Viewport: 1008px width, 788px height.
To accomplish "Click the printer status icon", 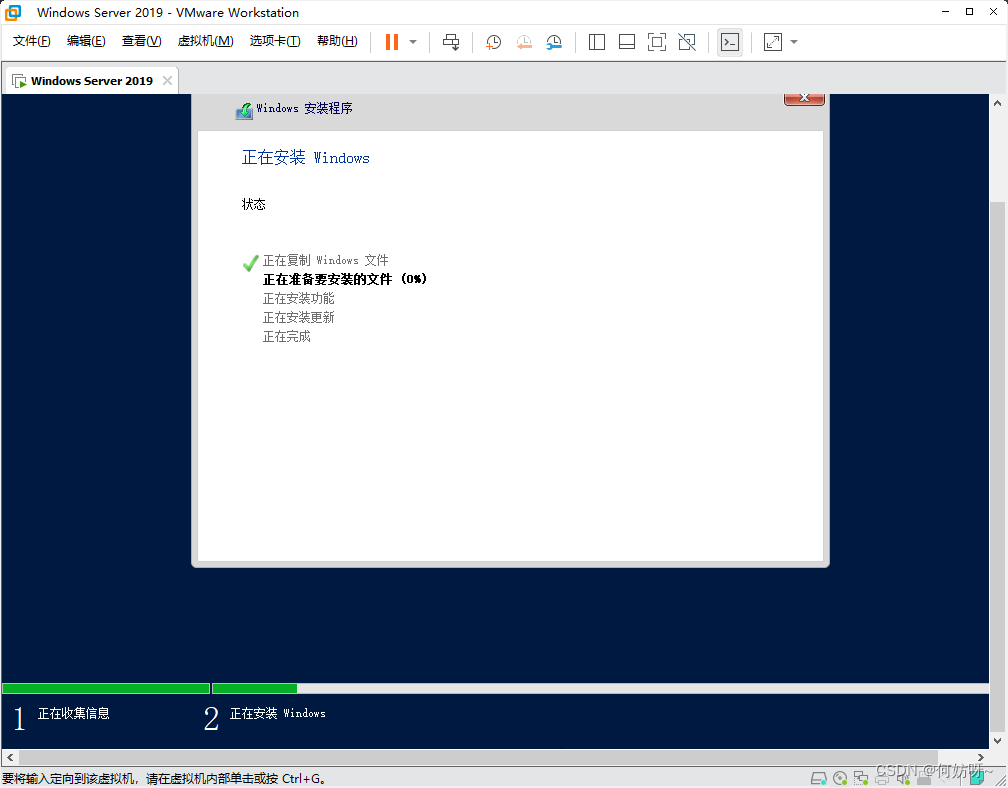I will click(882, 779).
